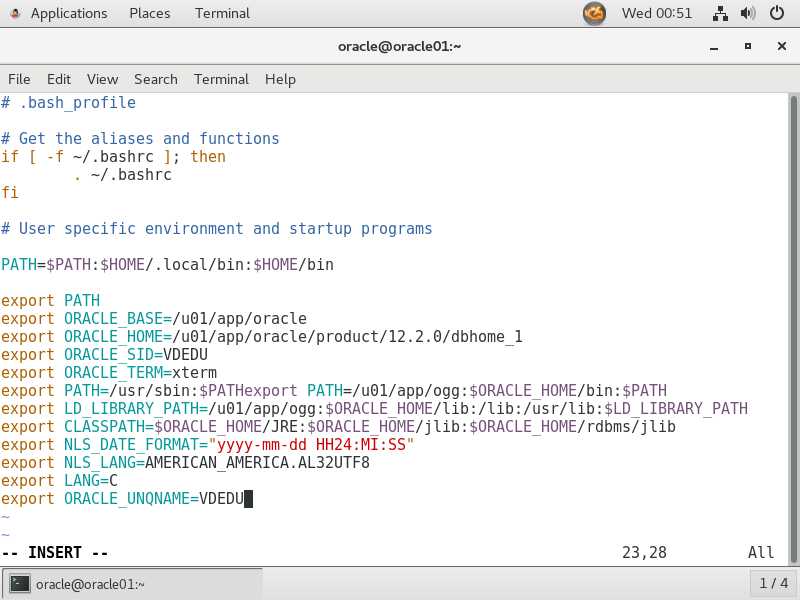Open the Places menu
This screenshot has height=600, width=800.
149,13
